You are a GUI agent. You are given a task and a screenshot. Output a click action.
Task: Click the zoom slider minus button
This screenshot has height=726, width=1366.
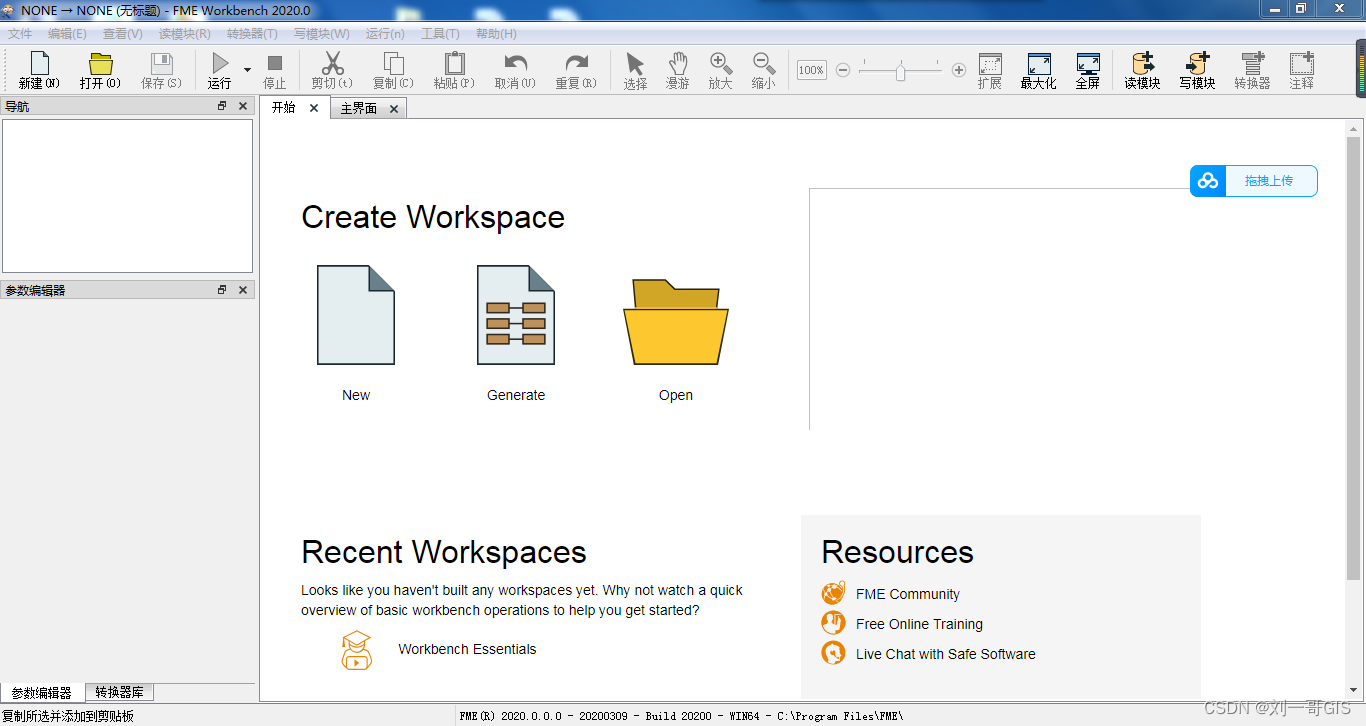pos(843,70)
